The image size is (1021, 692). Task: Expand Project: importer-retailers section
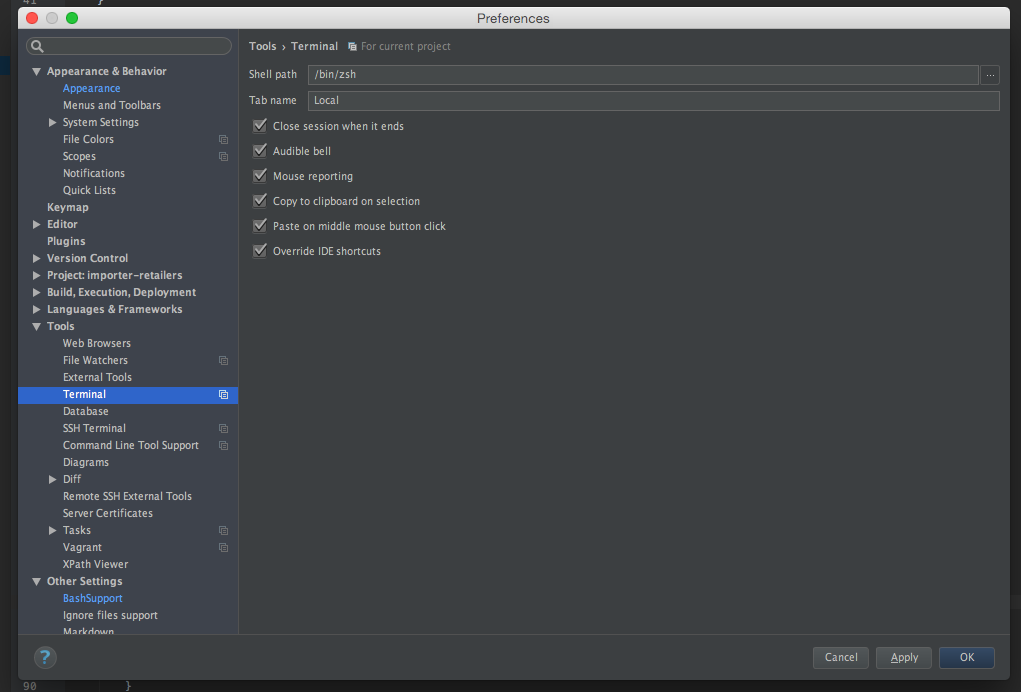click(36, 275)
